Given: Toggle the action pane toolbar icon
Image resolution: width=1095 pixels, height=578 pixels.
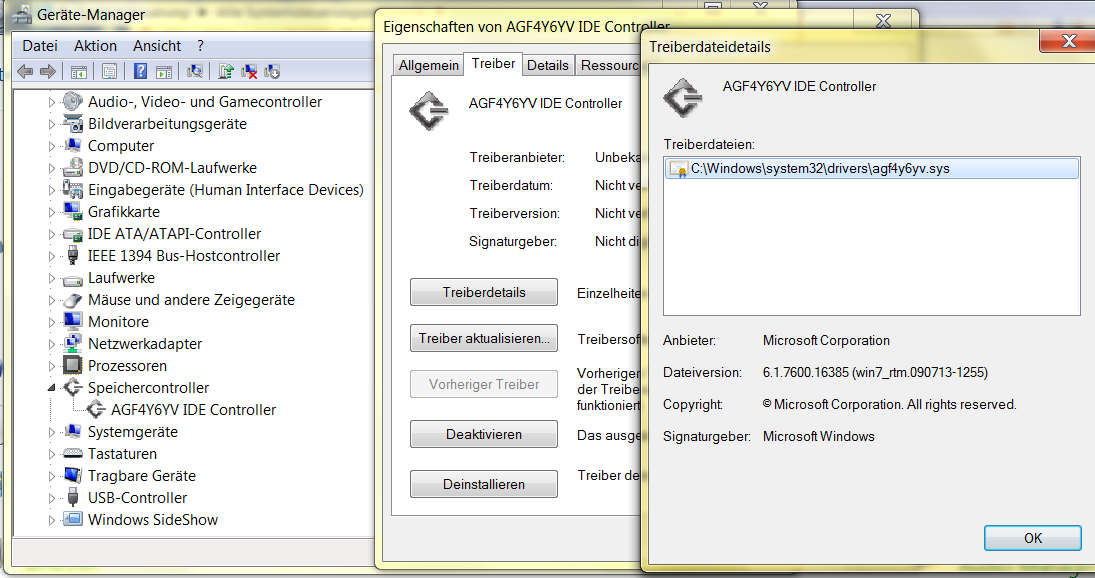Looking at the screenshot, I should [x=164, y=71].
